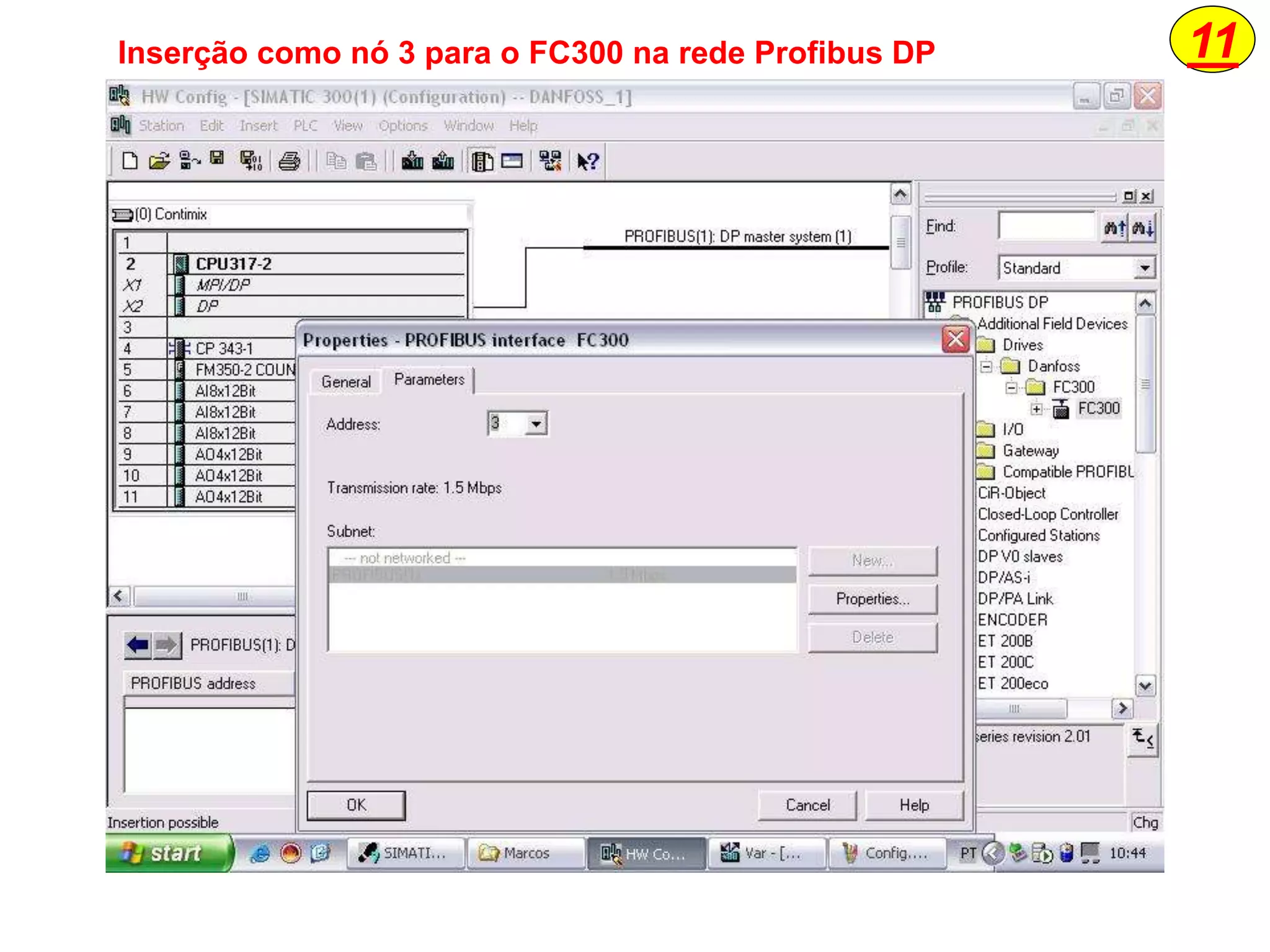Close the Properties dialog with X
Screen dimensions: 1270x952
[x=955, y=340]
